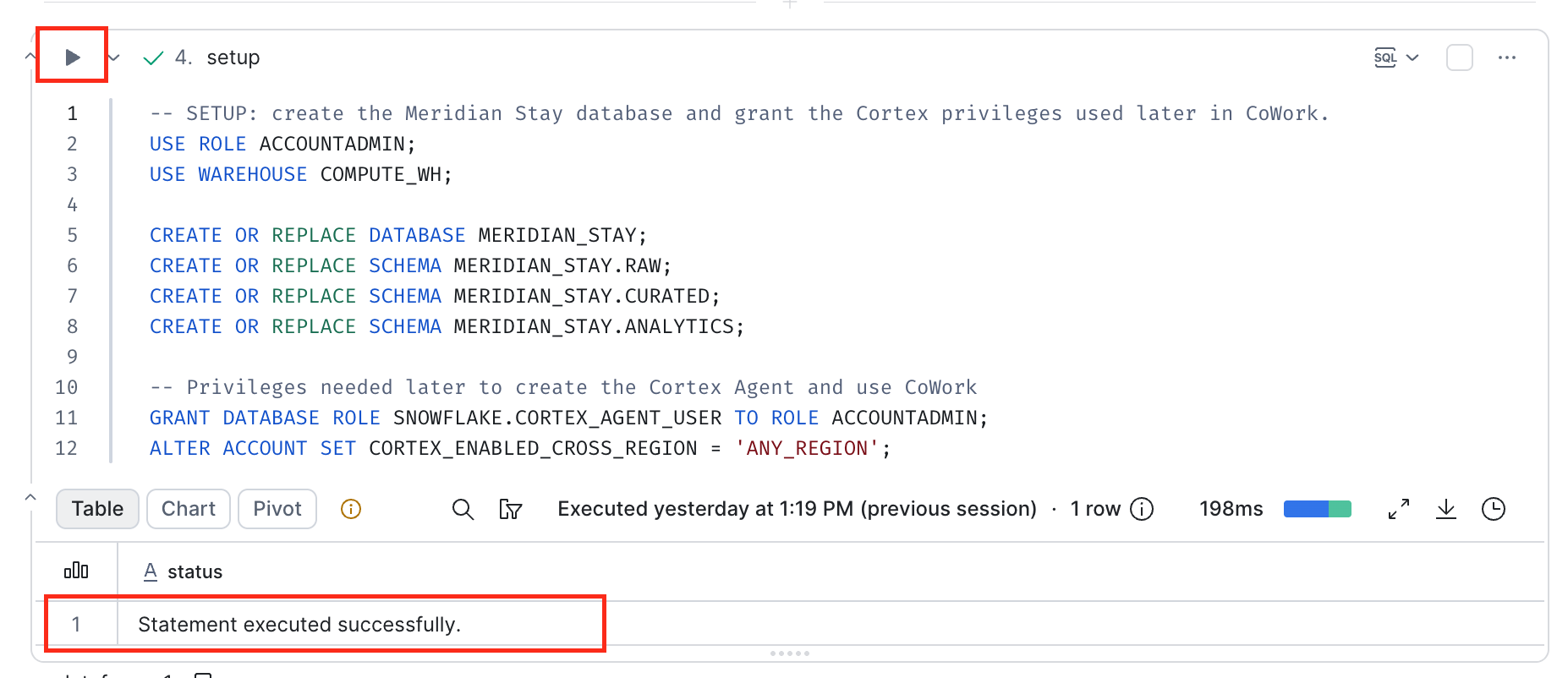Screen dimensions: 1568x678
Task: Select the 'Statement executed successfully.' cell
Action: (299, 625)
